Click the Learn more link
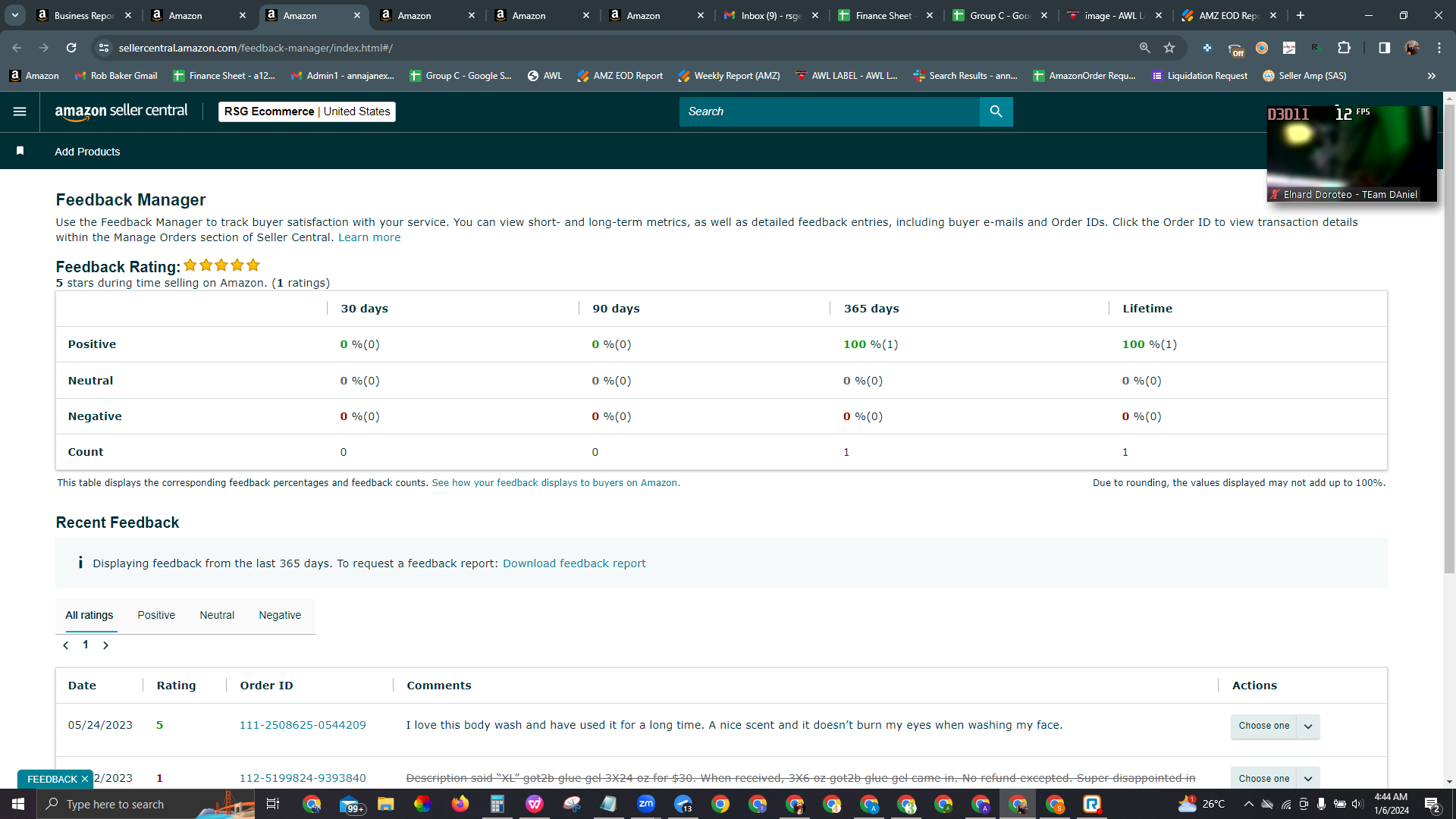This screenshot has width=1456, height=819. [x=369, y=237]
